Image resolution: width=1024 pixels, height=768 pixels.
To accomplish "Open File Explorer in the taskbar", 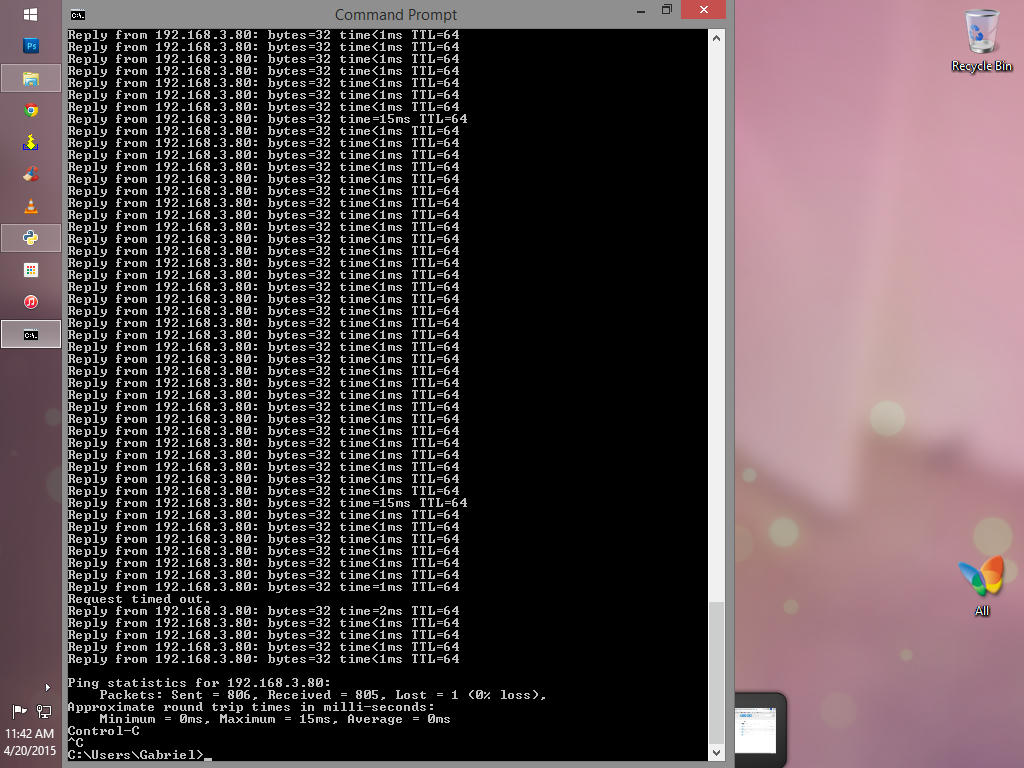I will 31,78.
